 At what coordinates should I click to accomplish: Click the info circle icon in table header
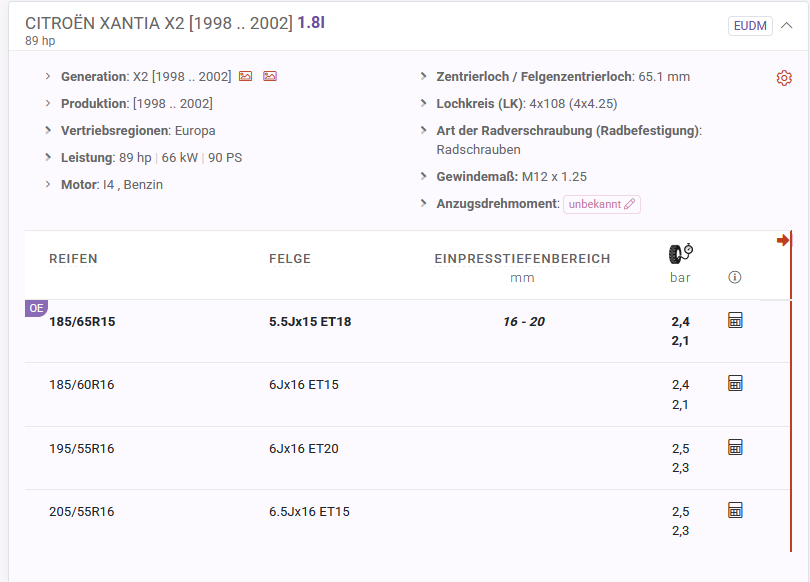(x=735, y=277)
